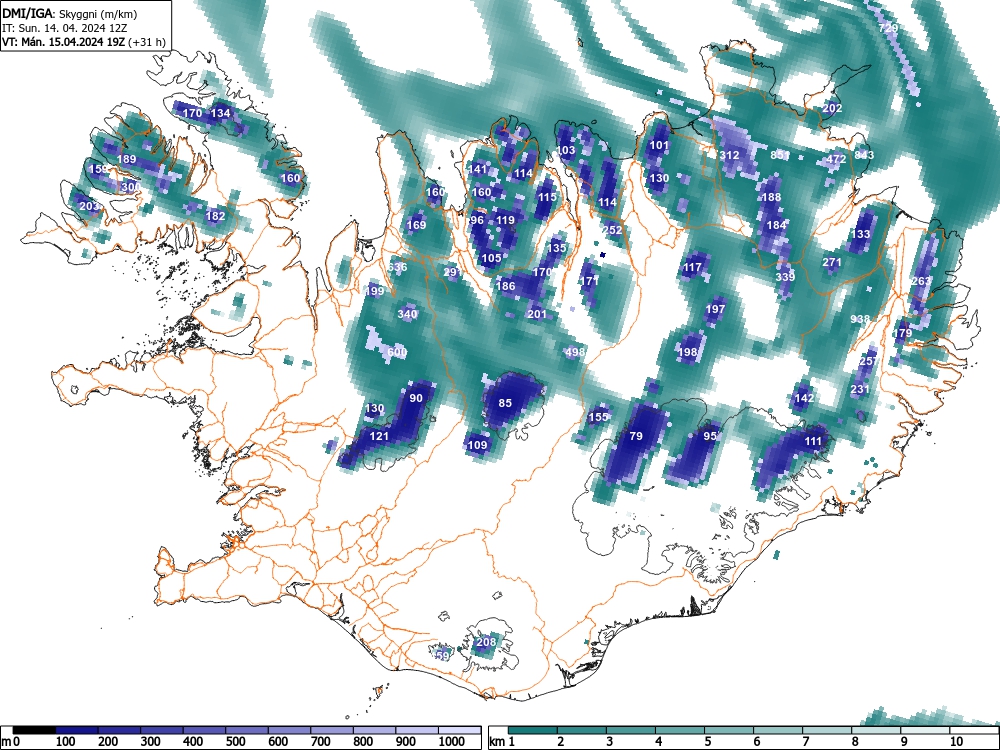Viewport: 1000px width, 750px height.
Task: Click the visibility value 133
Action: [860, 234]
